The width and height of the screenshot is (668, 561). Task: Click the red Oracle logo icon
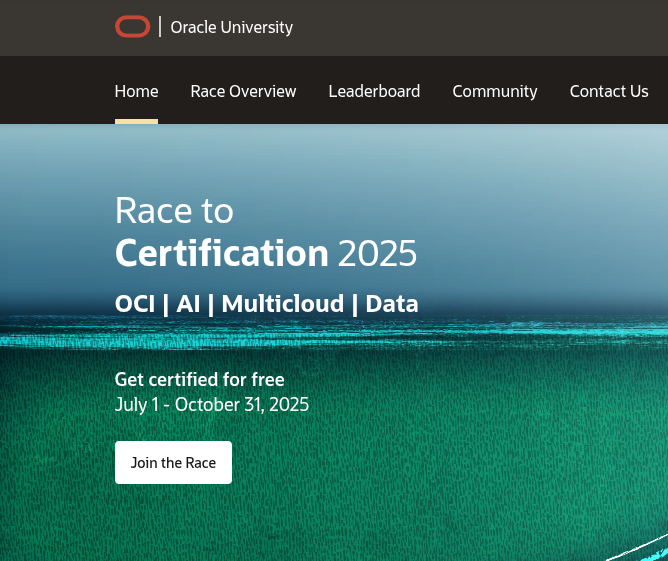tap(132, 27)
